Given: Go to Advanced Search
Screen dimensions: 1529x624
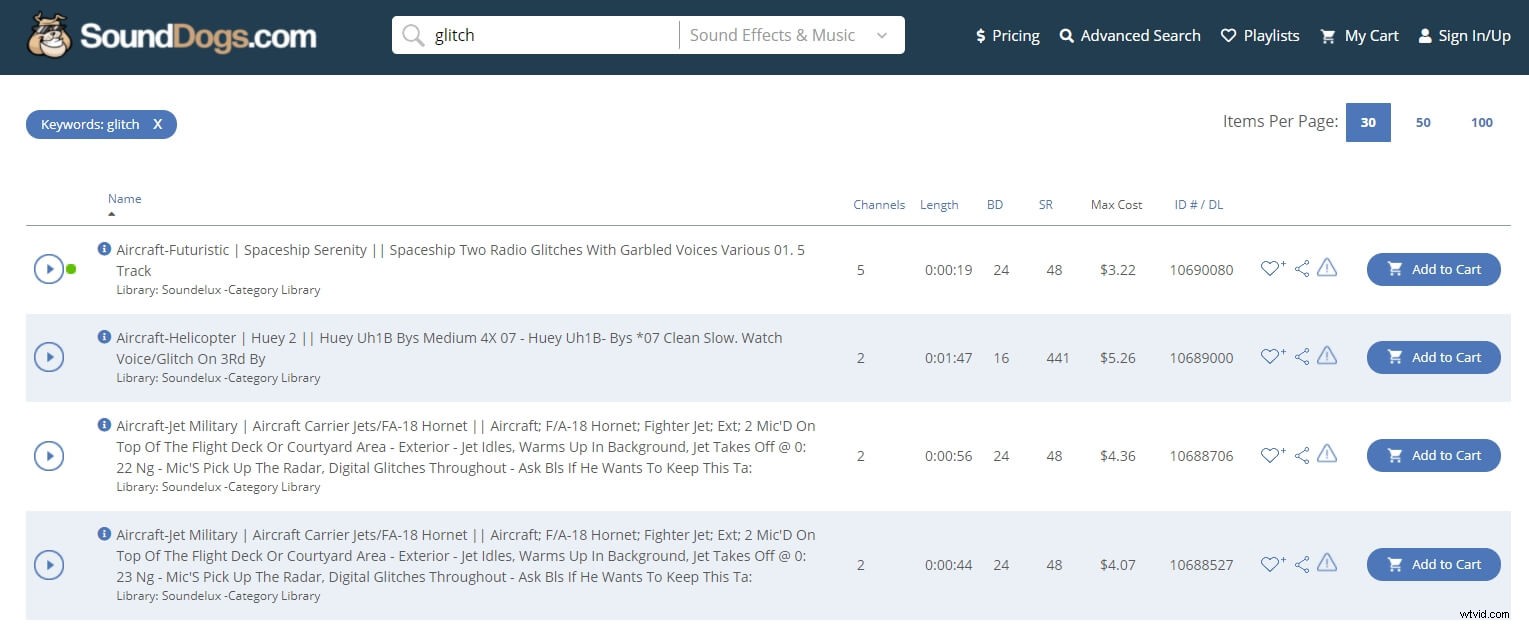Looking at the screenshot, I should coord(1130,35).
